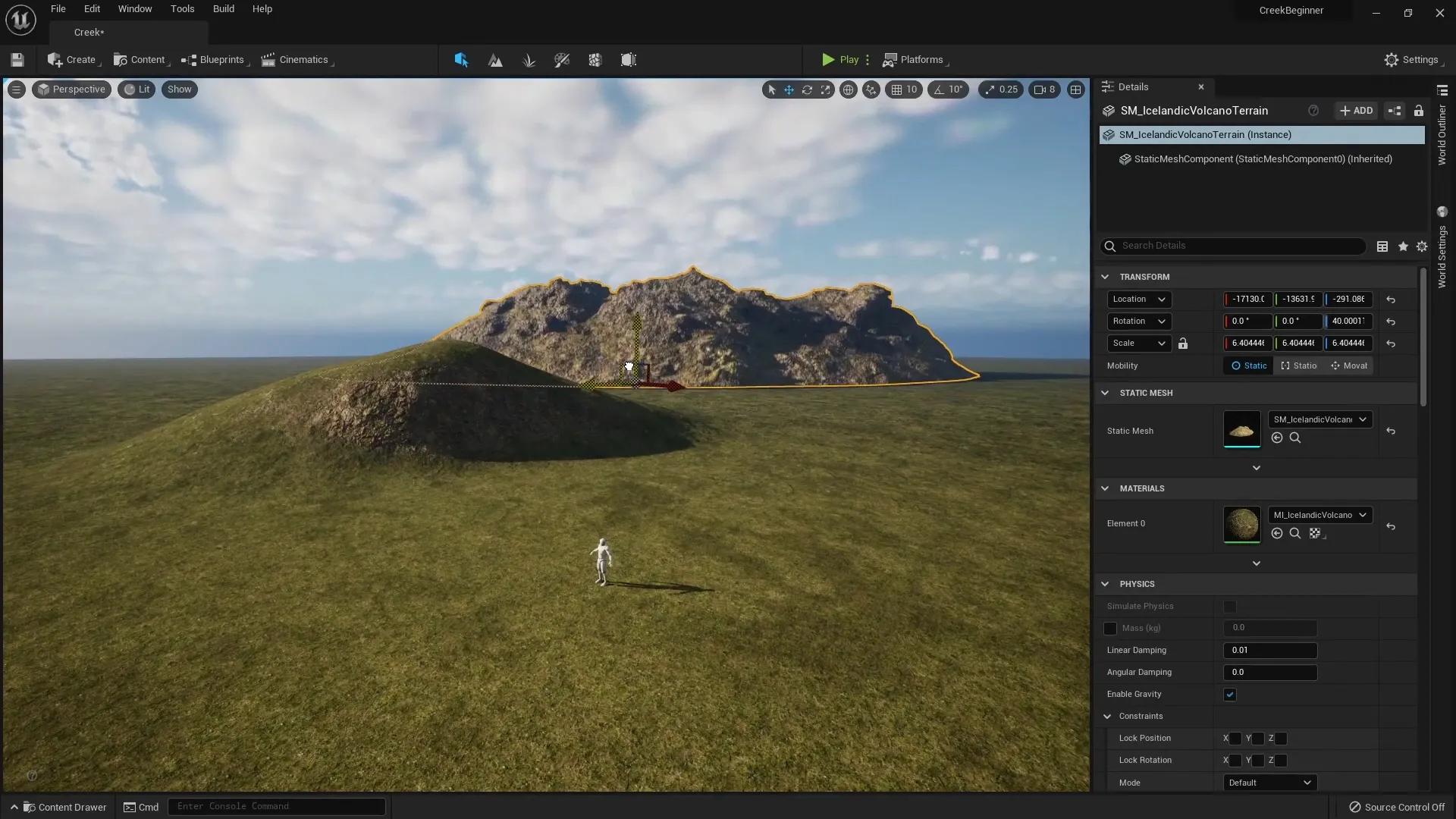This screenshot has width=1456, height=819.
Task: Click the Search Details field
Action: [1236, 246]
